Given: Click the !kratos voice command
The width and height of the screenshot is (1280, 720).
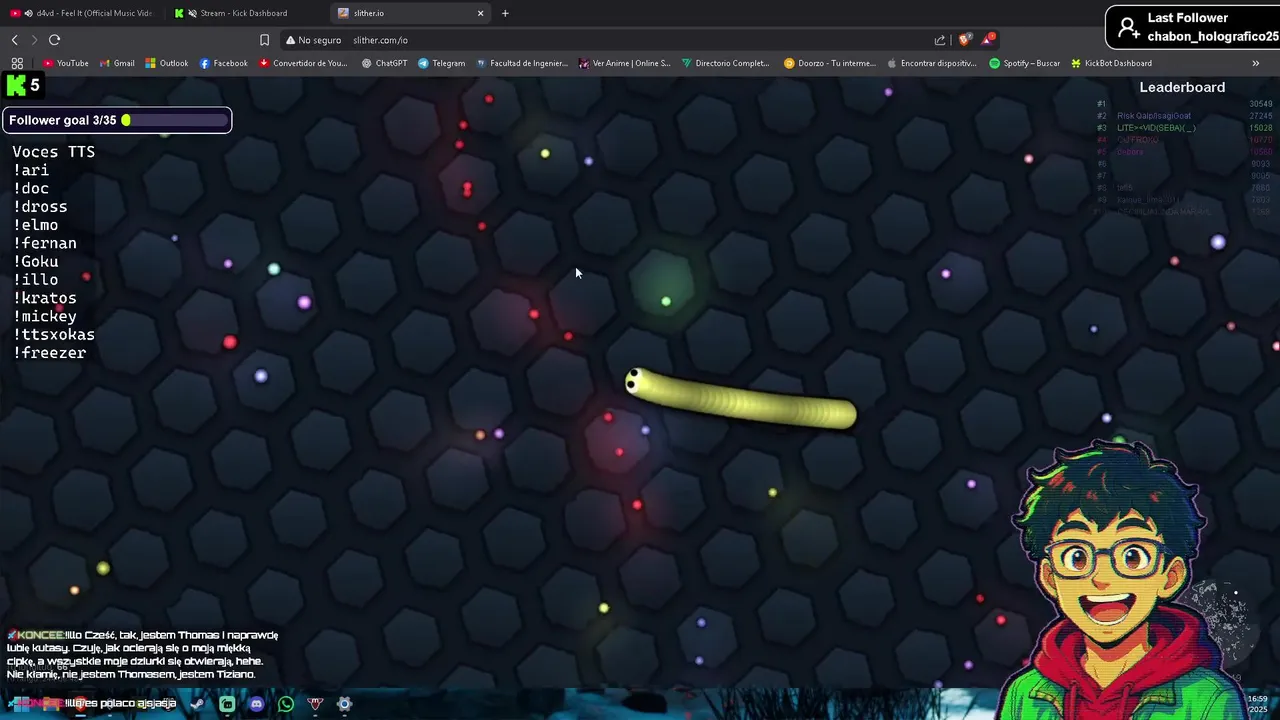Looking at the screenshot, I should coord(45,298).
